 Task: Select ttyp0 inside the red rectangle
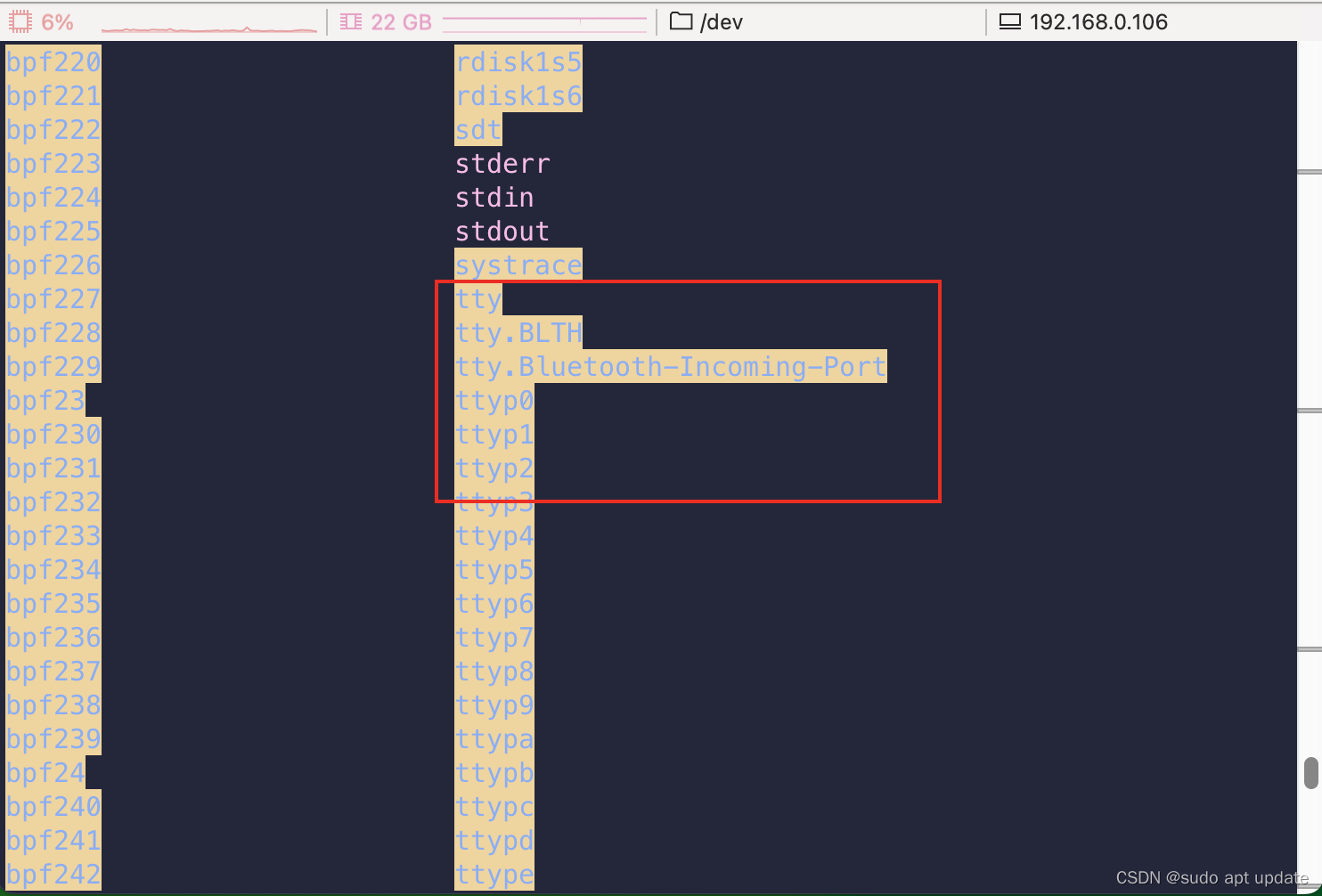tap(494, 400)
